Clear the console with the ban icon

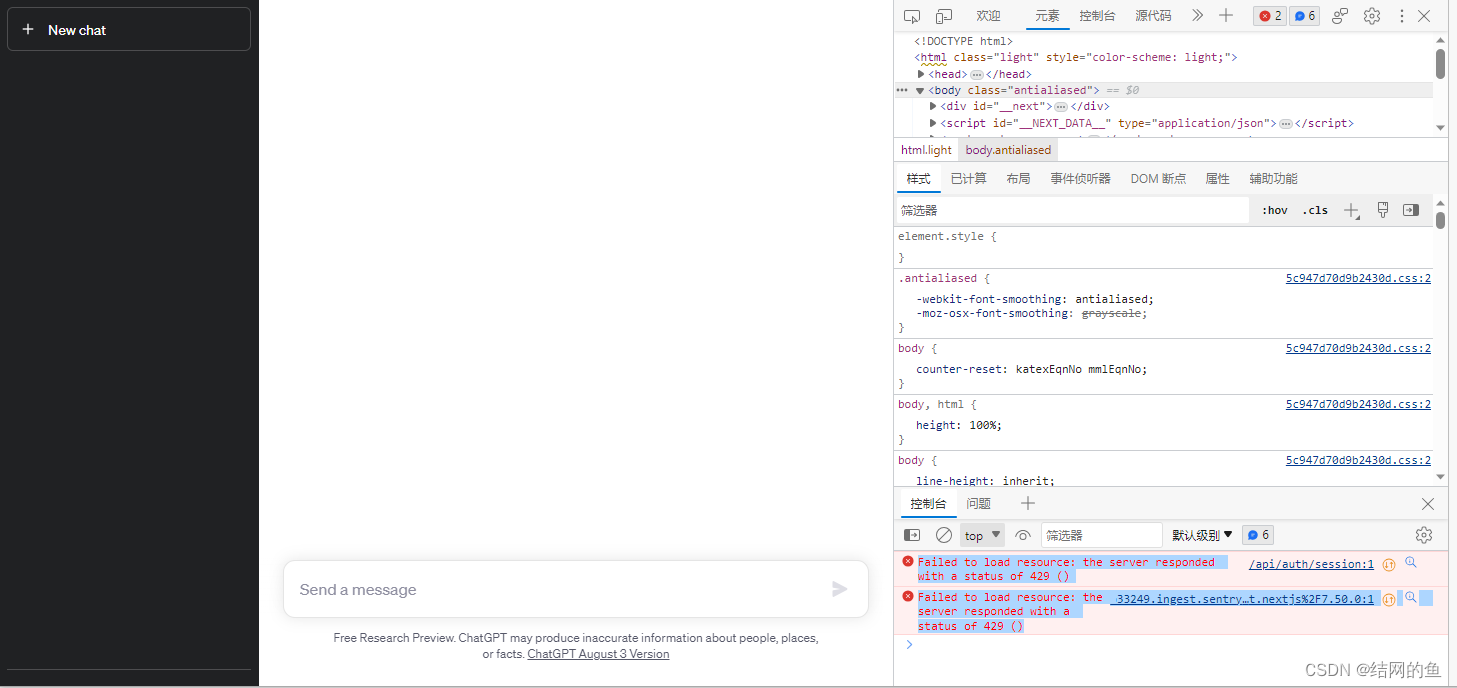(944, 535)
